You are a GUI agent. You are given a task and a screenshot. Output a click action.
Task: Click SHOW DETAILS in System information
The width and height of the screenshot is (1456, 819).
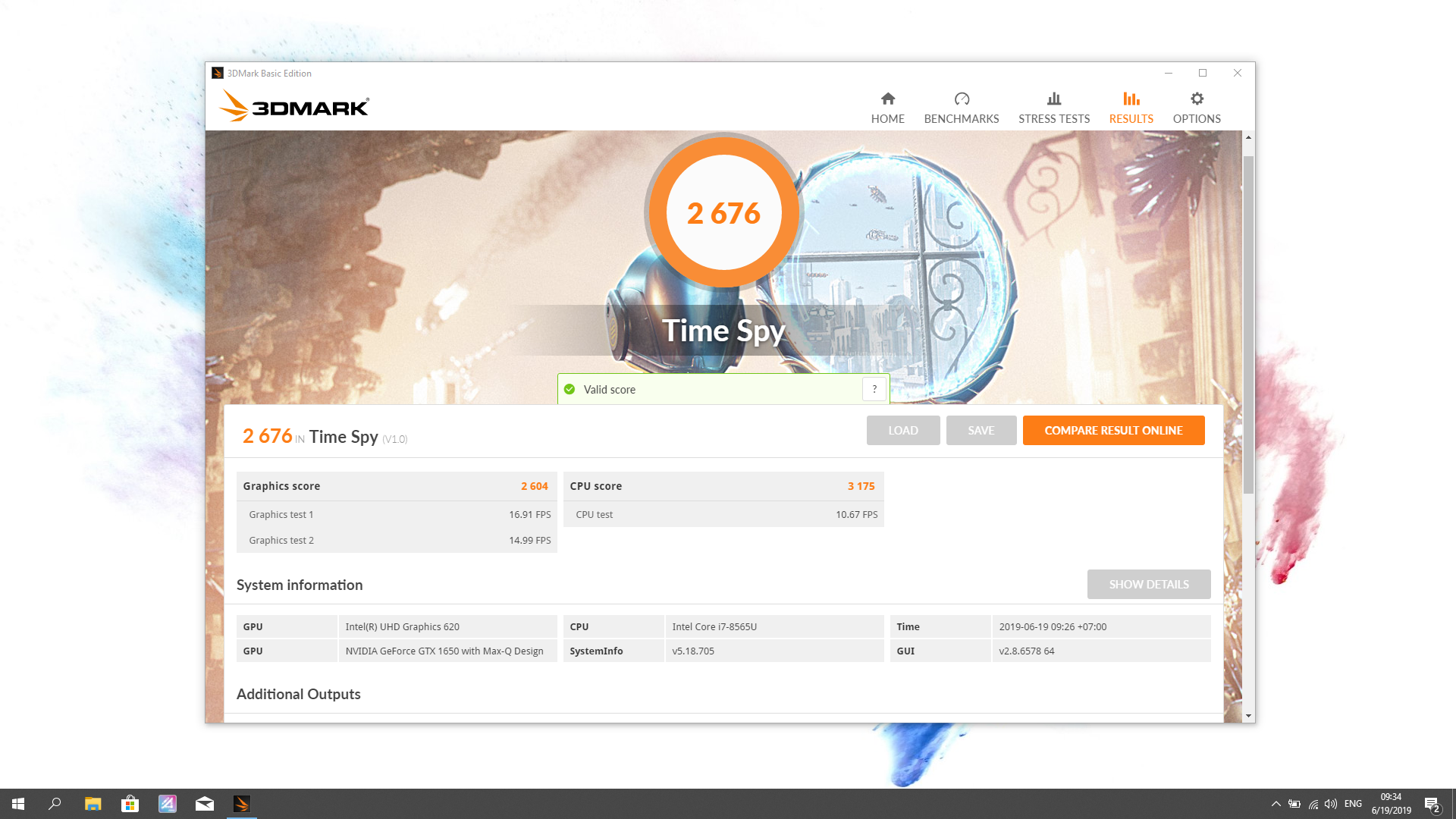1149,584
